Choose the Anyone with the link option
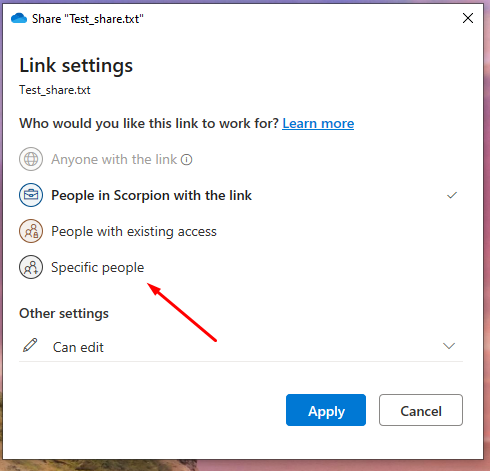 point(114,159)
